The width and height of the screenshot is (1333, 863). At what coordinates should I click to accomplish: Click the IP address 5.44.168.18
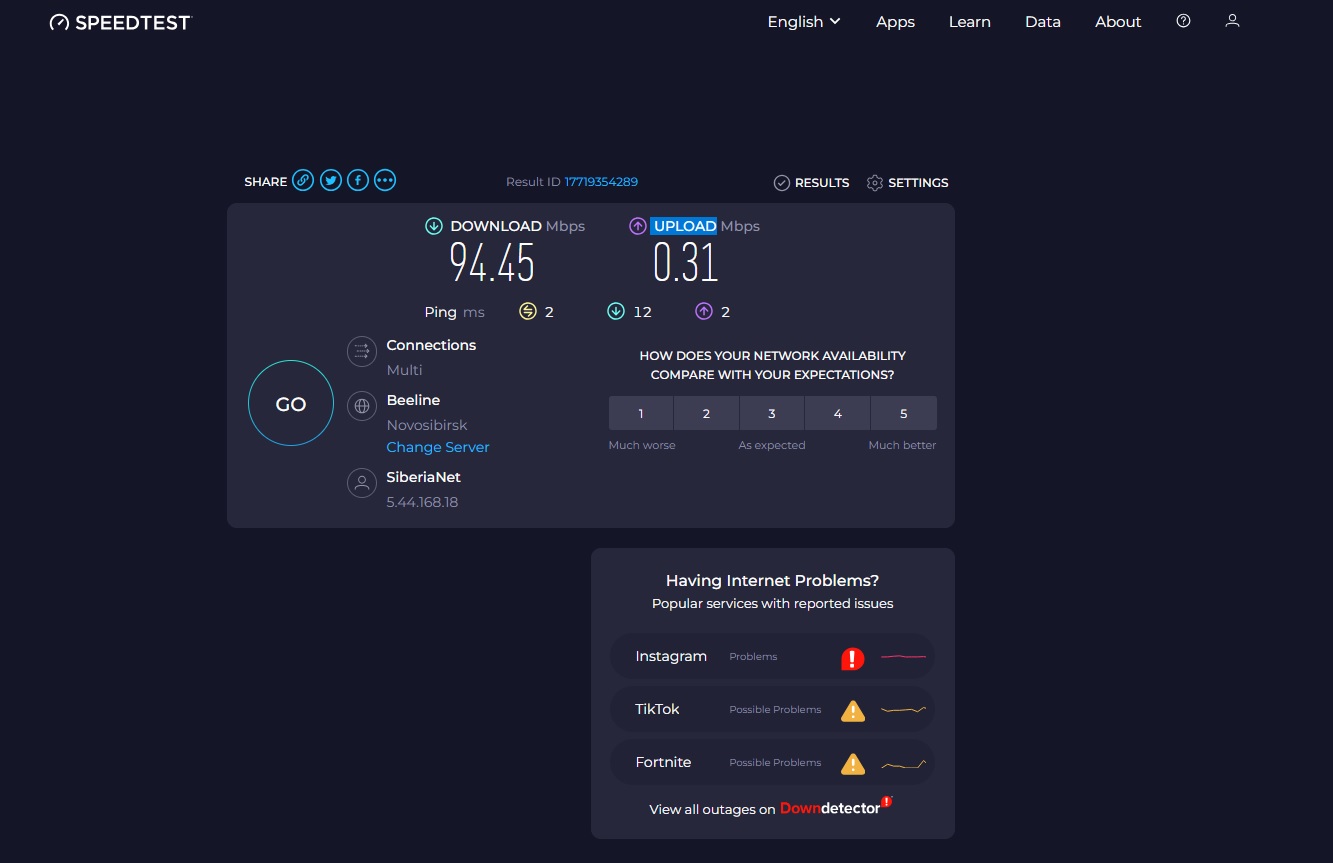click(x=422, y=502)
